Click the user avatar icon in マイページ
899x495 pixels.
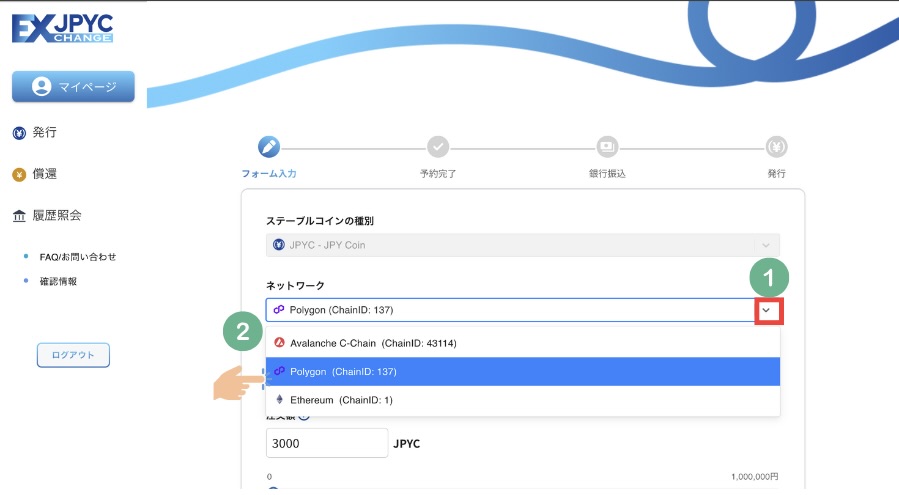tap(41, 87)
